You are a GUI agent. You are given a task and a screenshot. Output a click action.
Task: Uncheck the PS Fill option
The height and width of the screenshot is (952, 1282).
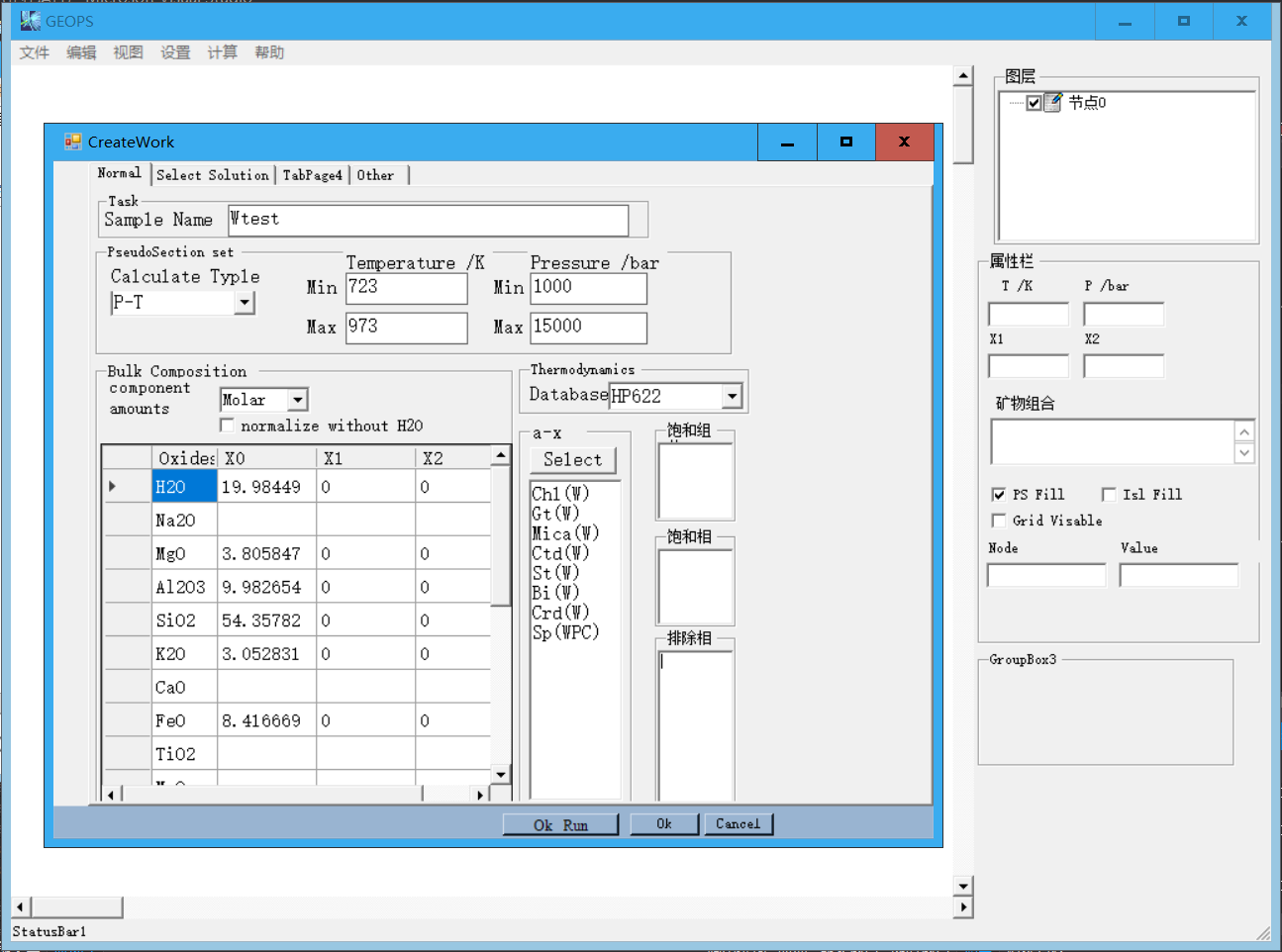(x=999, y=494)
